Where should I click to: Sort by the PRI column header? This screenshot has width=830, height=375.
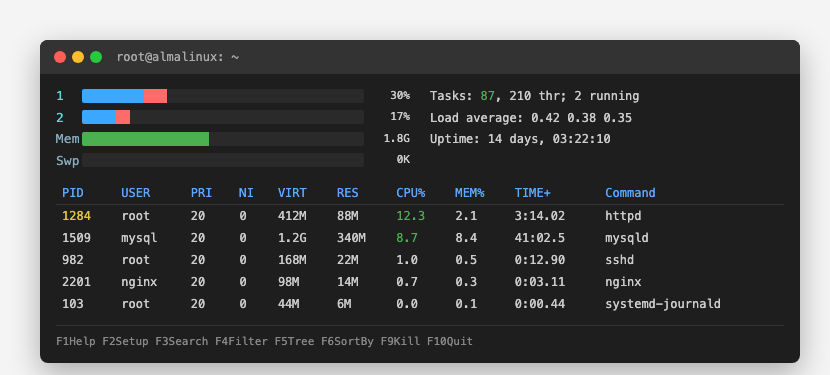[x=201, y=193]
